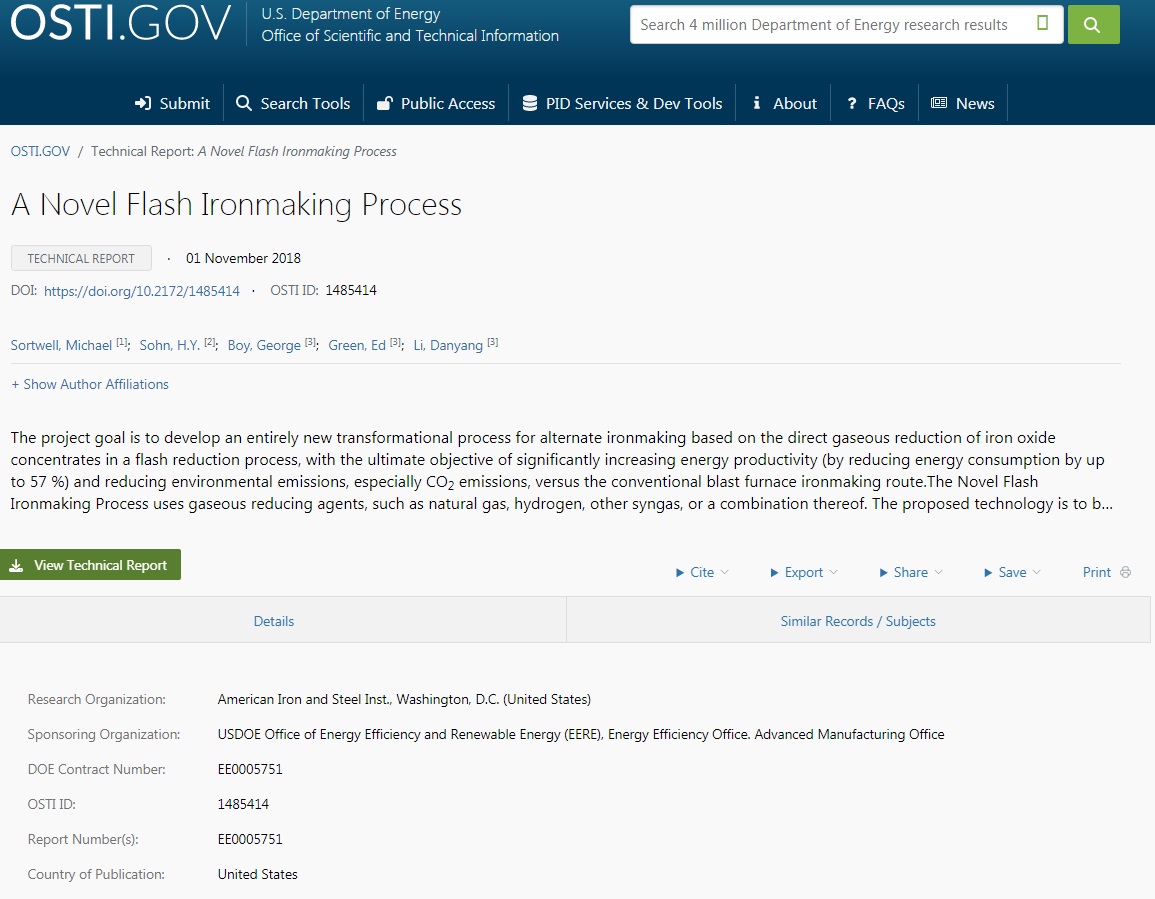Click the News newspaper icon
Image resolution: width=1155 pixels, height=899 pixels.
939,102
